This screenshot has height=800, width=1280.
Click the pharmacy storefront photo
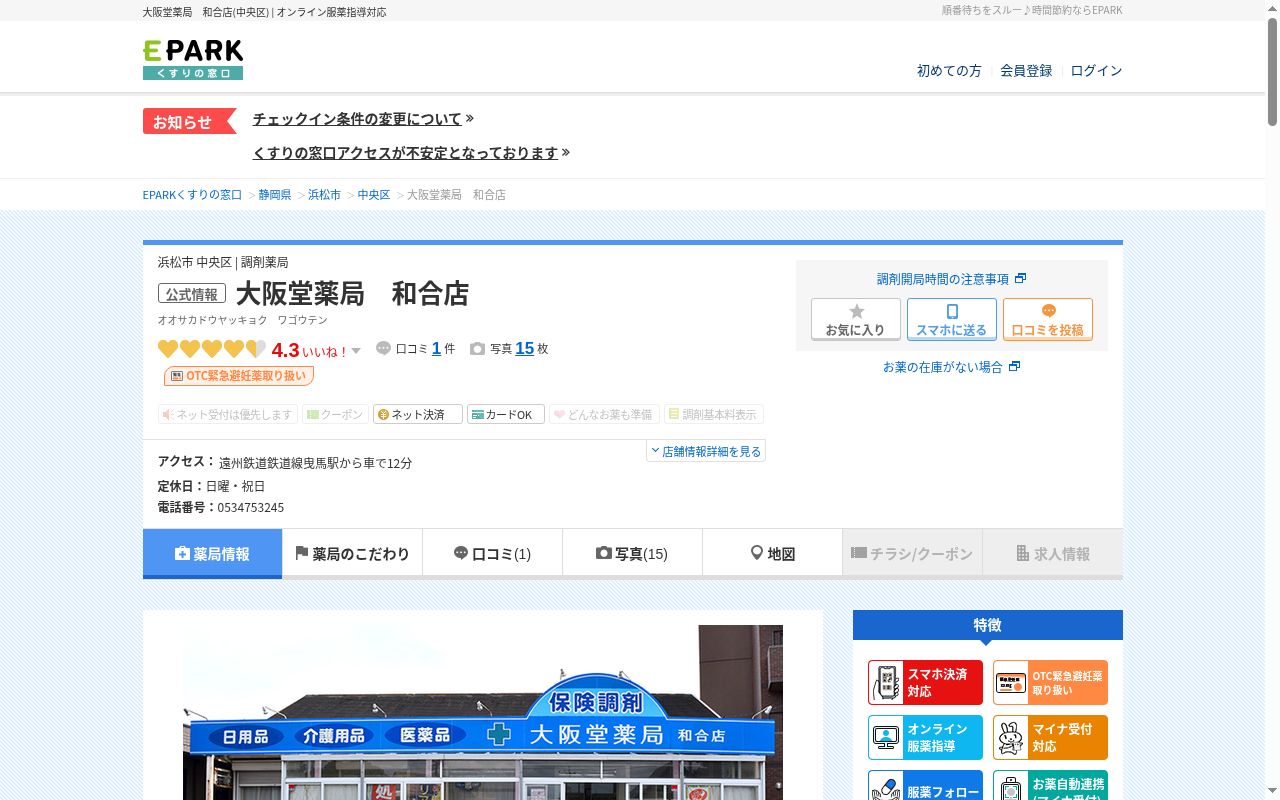click(x=483, y=712)
